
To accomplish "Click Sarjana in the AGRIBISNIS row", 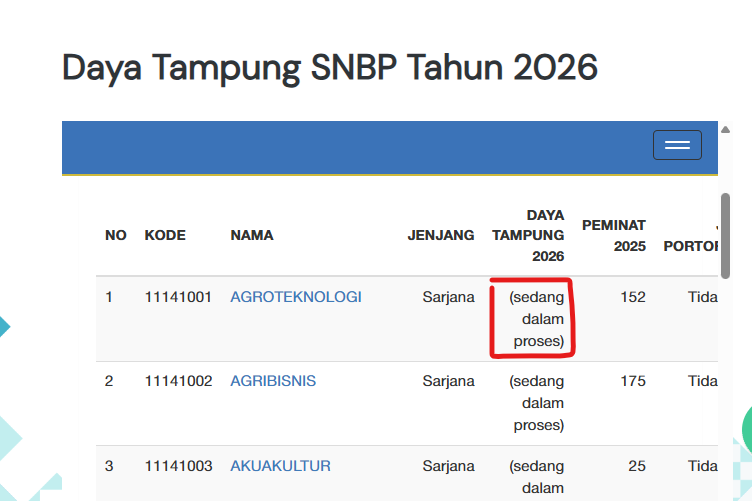I will coord(448,381).
